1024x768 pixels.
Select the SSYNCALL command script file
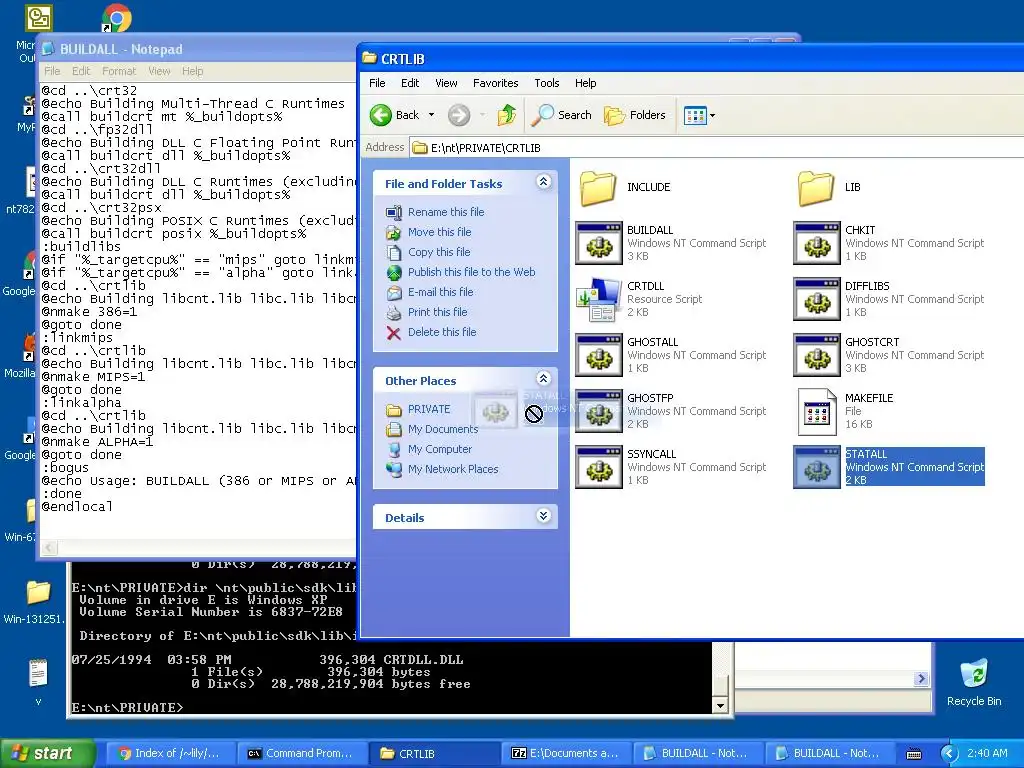(671, 468)
